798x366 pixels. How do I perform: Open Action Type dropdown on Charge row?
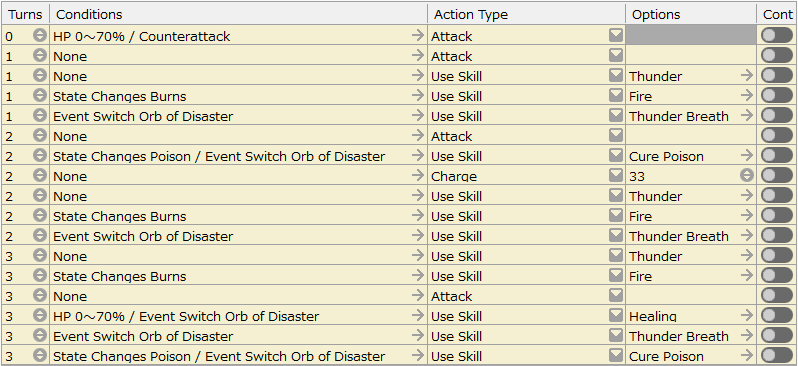click(616, 176)
